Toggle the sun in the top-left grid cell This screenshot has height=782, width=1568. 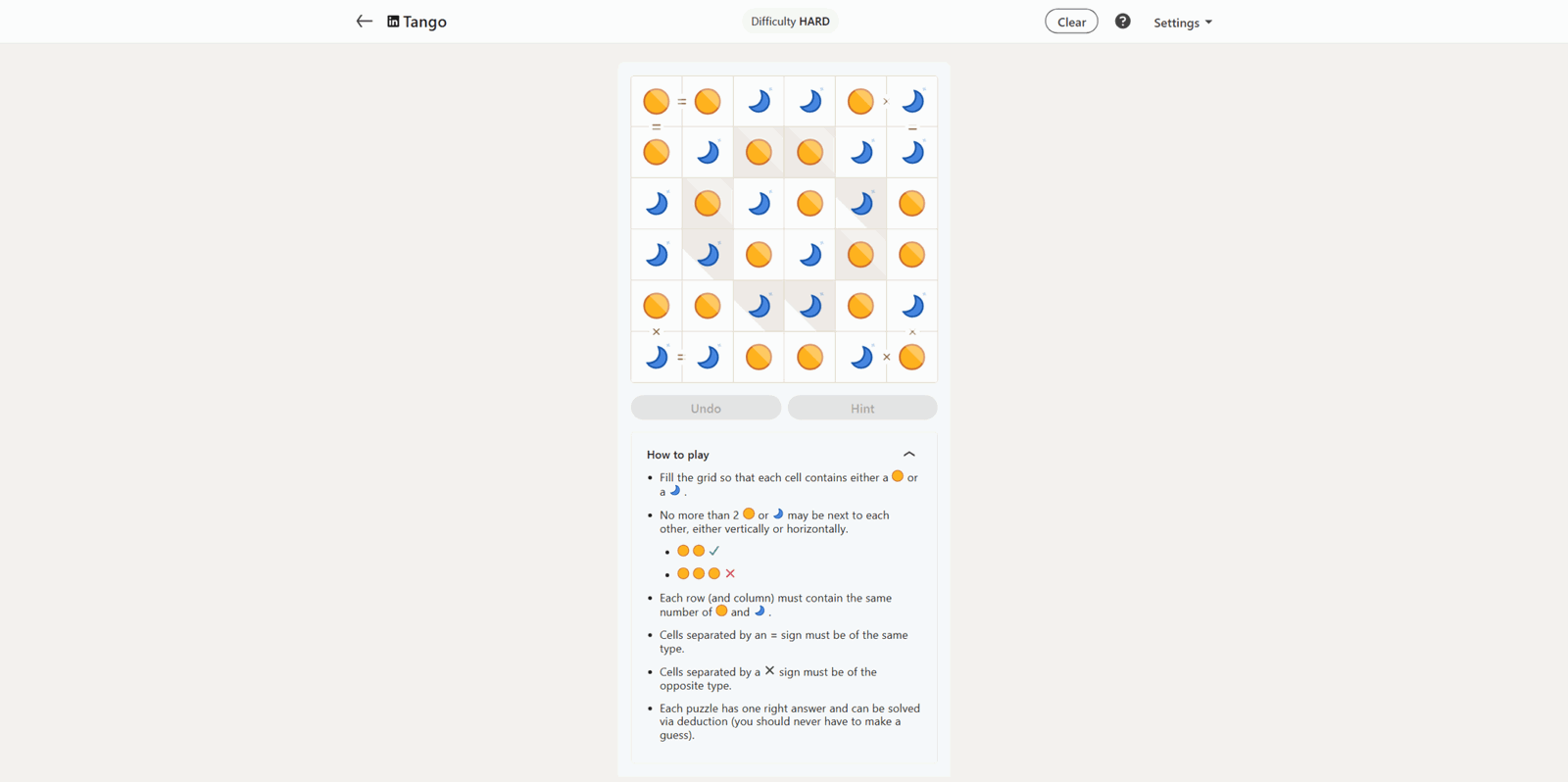(657, 101)
